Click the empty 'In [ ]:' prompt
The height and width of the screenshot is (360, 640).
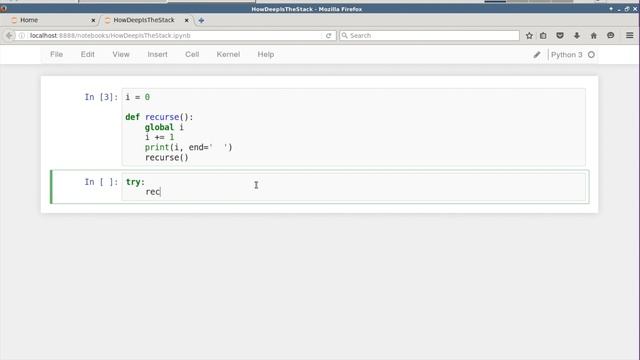(101, 182)
